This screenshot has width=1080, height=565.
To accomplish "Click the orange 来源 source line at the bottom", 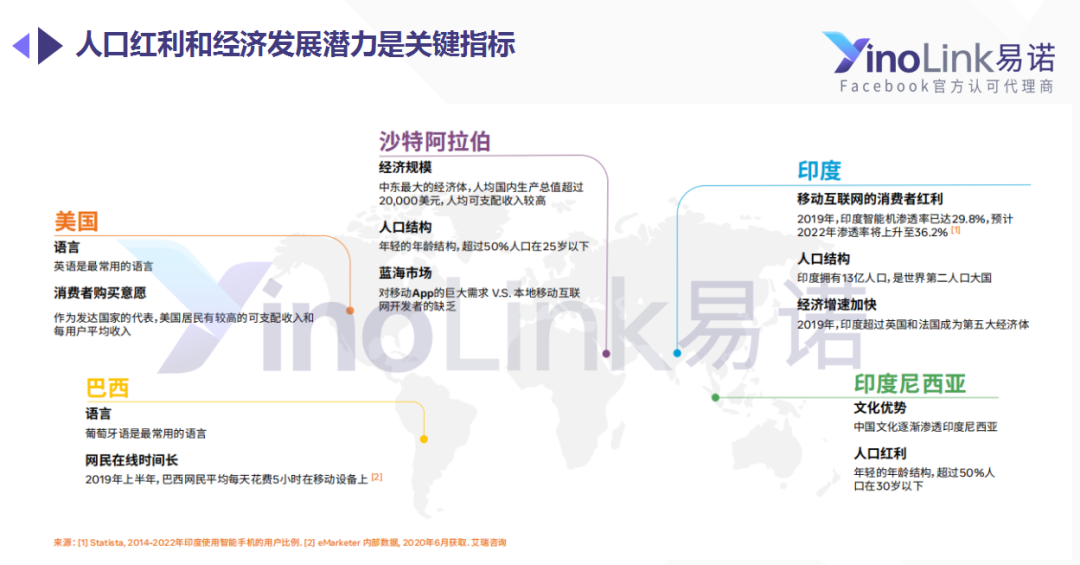I will tap(280, 542).
